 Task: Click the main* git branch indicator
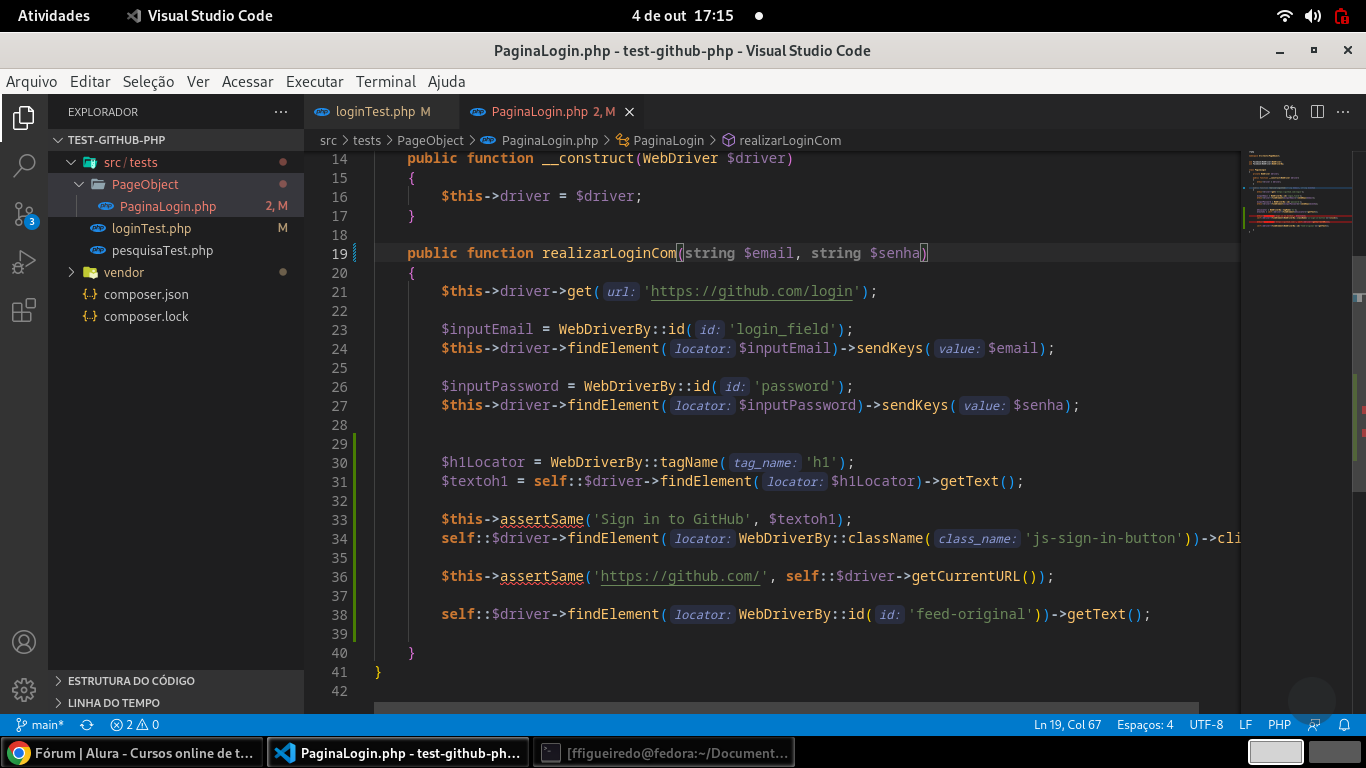click(40, 725)
